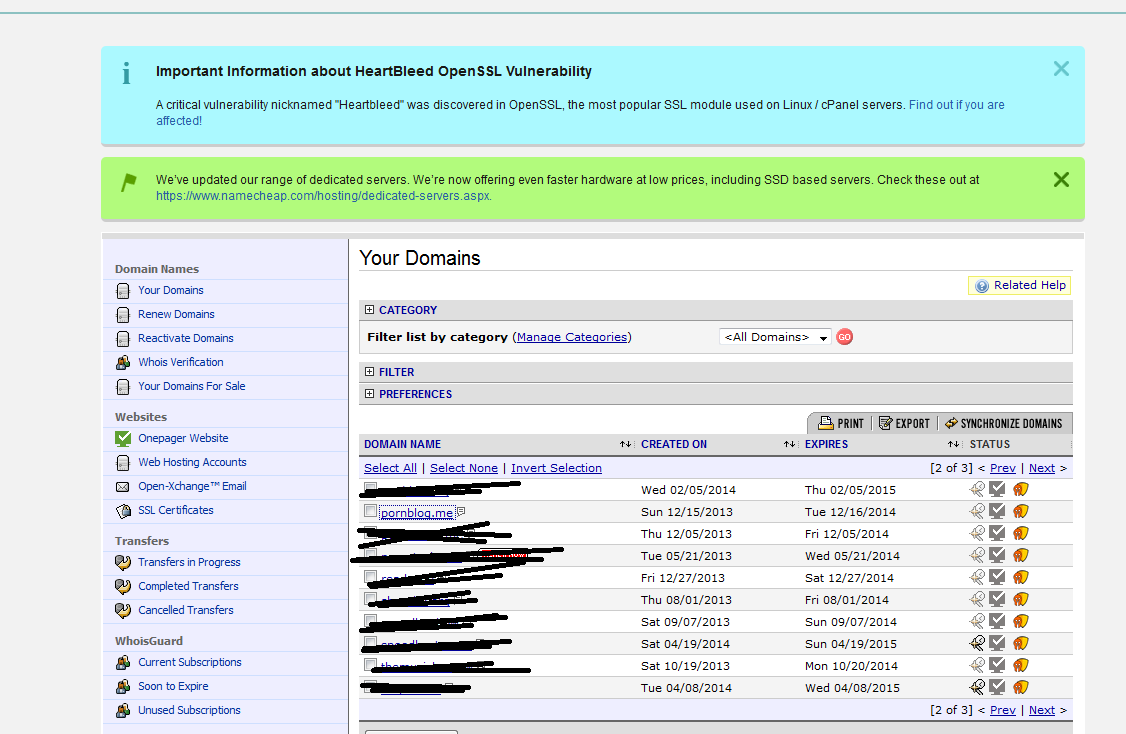Close the green dedicated servers banner
Image resolution: width=1126 pixels, height=734 pixels.
click(1061, 180)
